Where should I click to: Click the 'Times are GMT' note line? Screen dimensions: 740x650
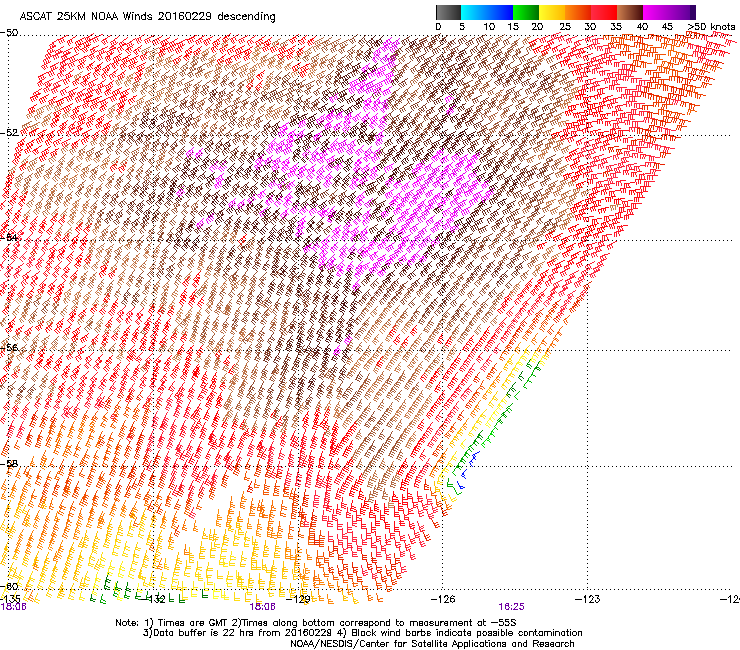[315, 623]
